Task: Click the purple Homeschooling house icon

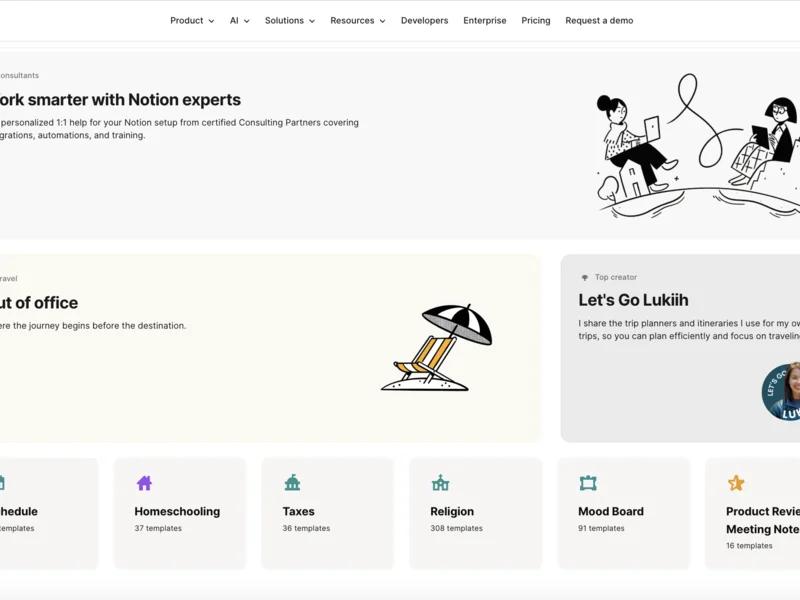Action: (144, 483)
